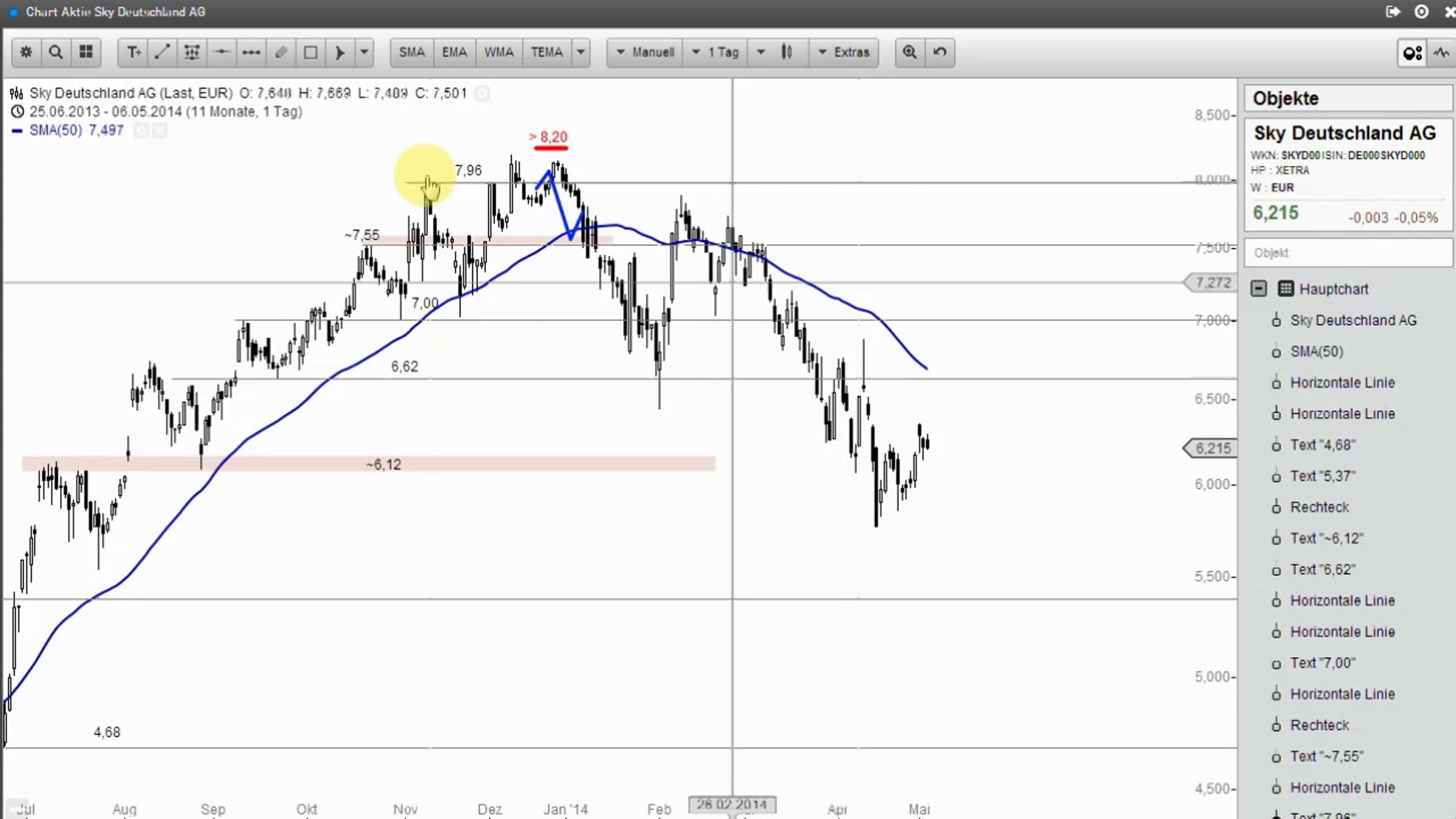Select Text "4,68" in the object tree
Screen dimensions: 1456x819
point(1323,445)
